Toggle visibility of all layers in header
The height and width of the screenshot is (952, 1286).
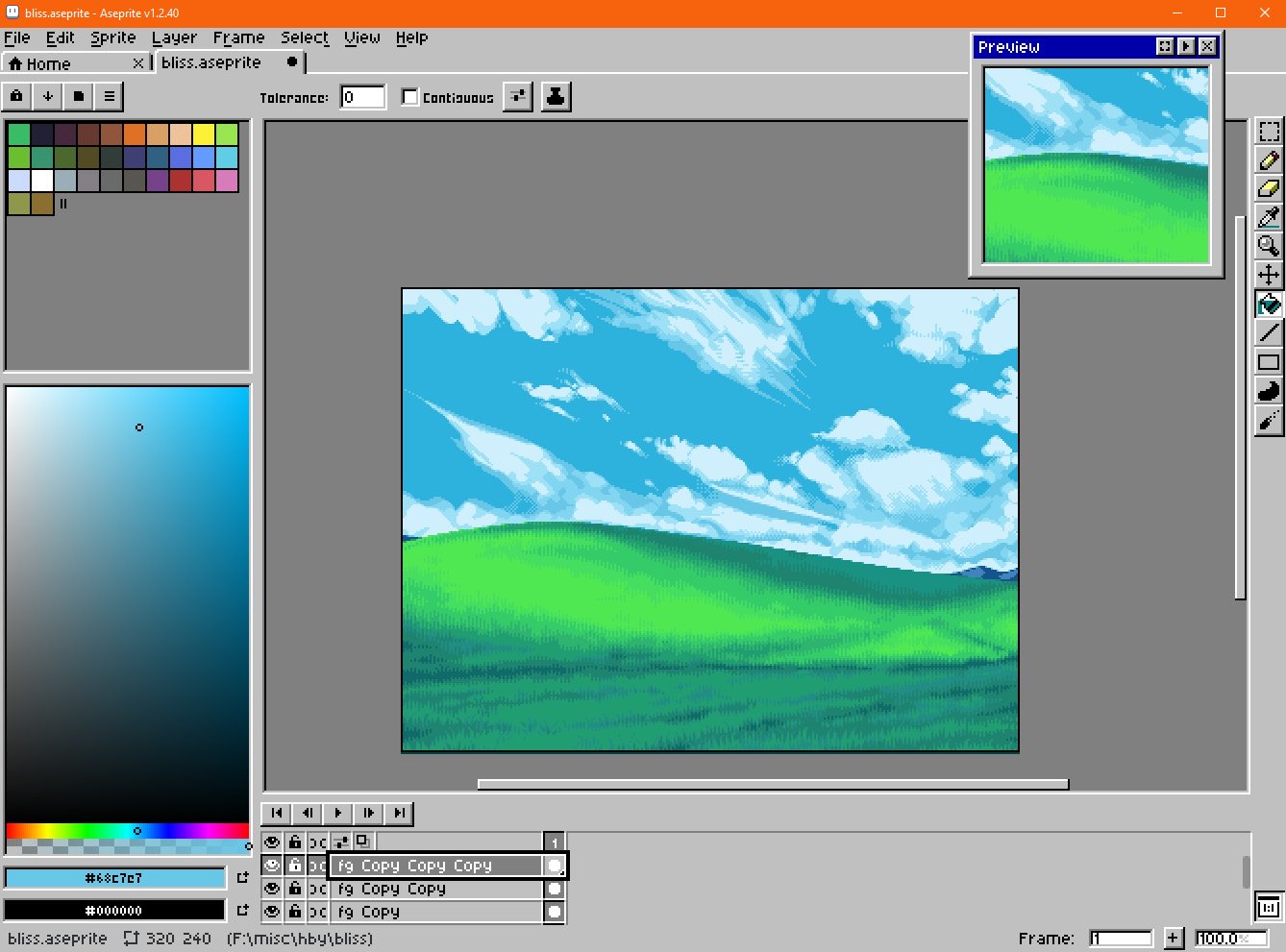coord(272,842)
